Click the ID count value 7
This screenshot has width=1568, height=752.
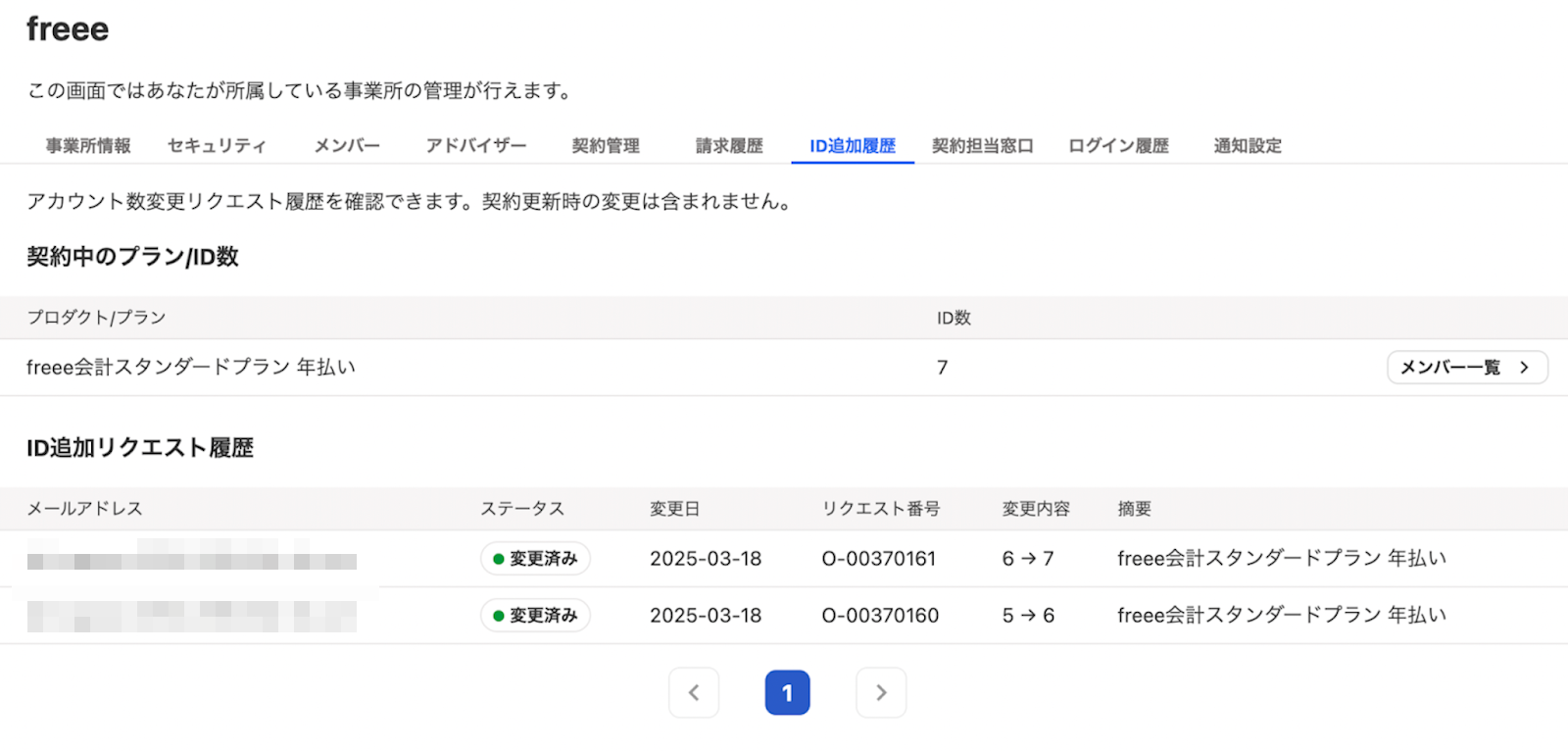point(942,368)
